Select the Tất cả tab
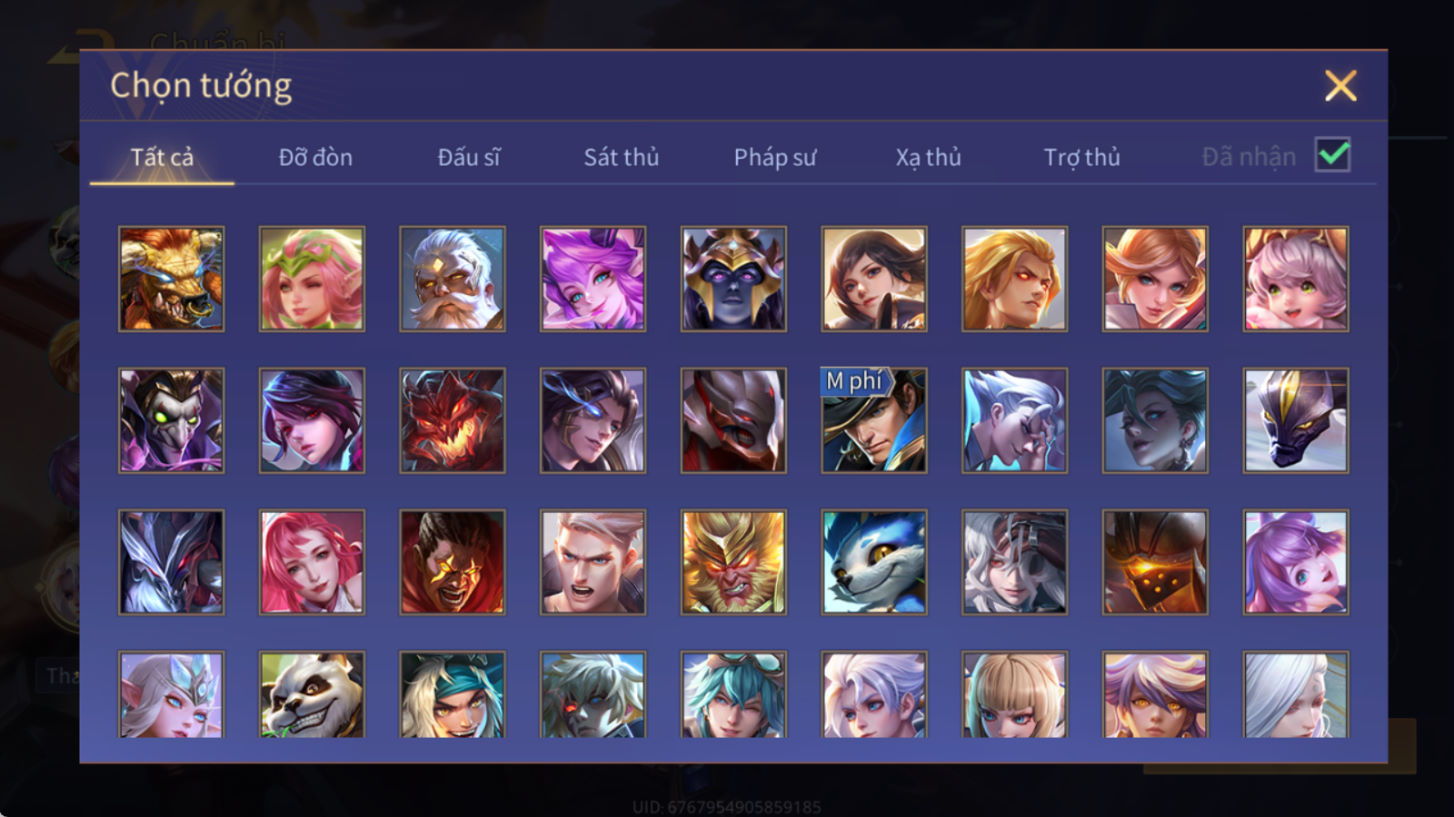The image size is (1454, 817). (x=162, y=157)
